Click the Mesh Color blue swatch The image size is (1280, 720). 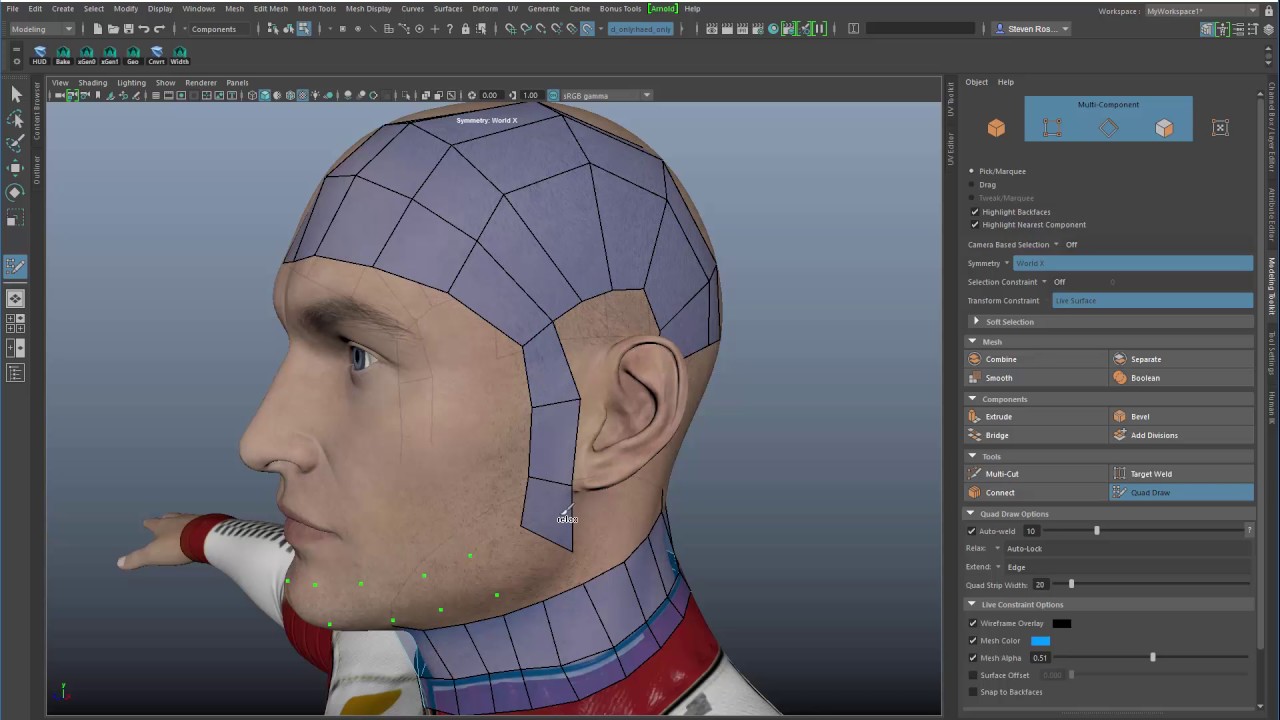pos(1040,641)
